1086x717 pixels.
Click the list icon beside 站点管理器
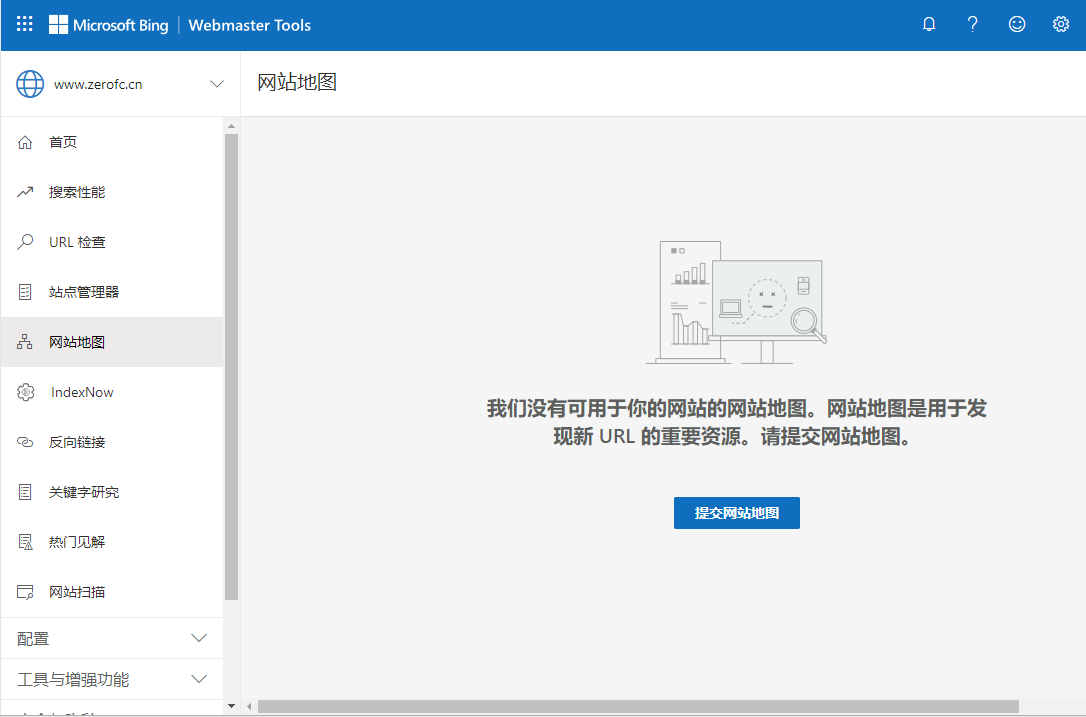25,292
